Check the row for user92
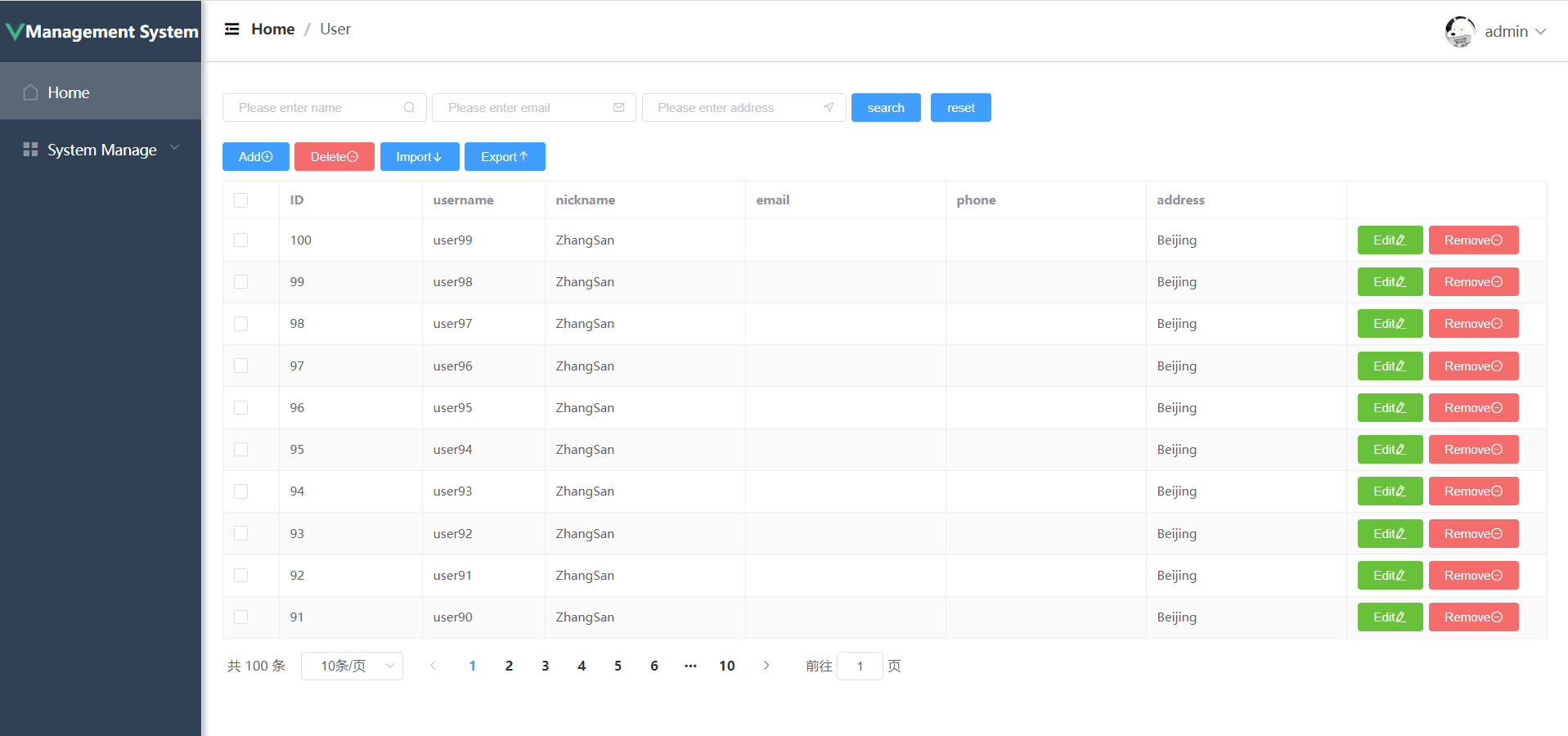The height and width of the screenshot is (736, 1568). pyautogui.click(x=240, y=533)
